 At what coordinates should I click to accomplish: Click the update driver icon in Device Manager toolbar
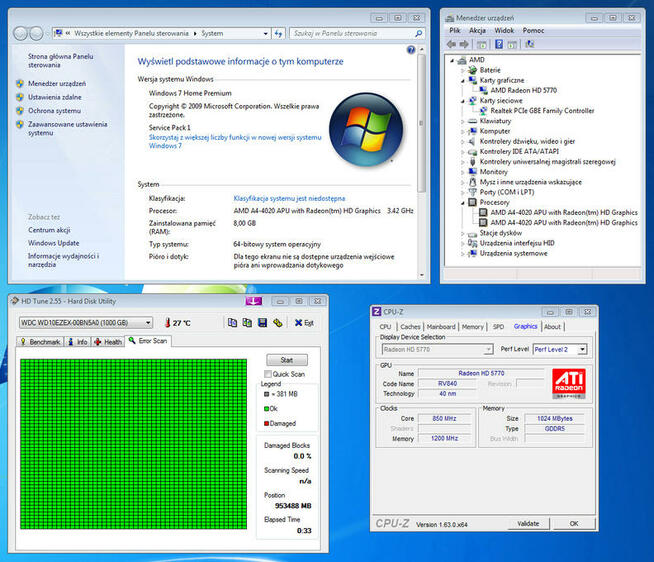[512, 44]
